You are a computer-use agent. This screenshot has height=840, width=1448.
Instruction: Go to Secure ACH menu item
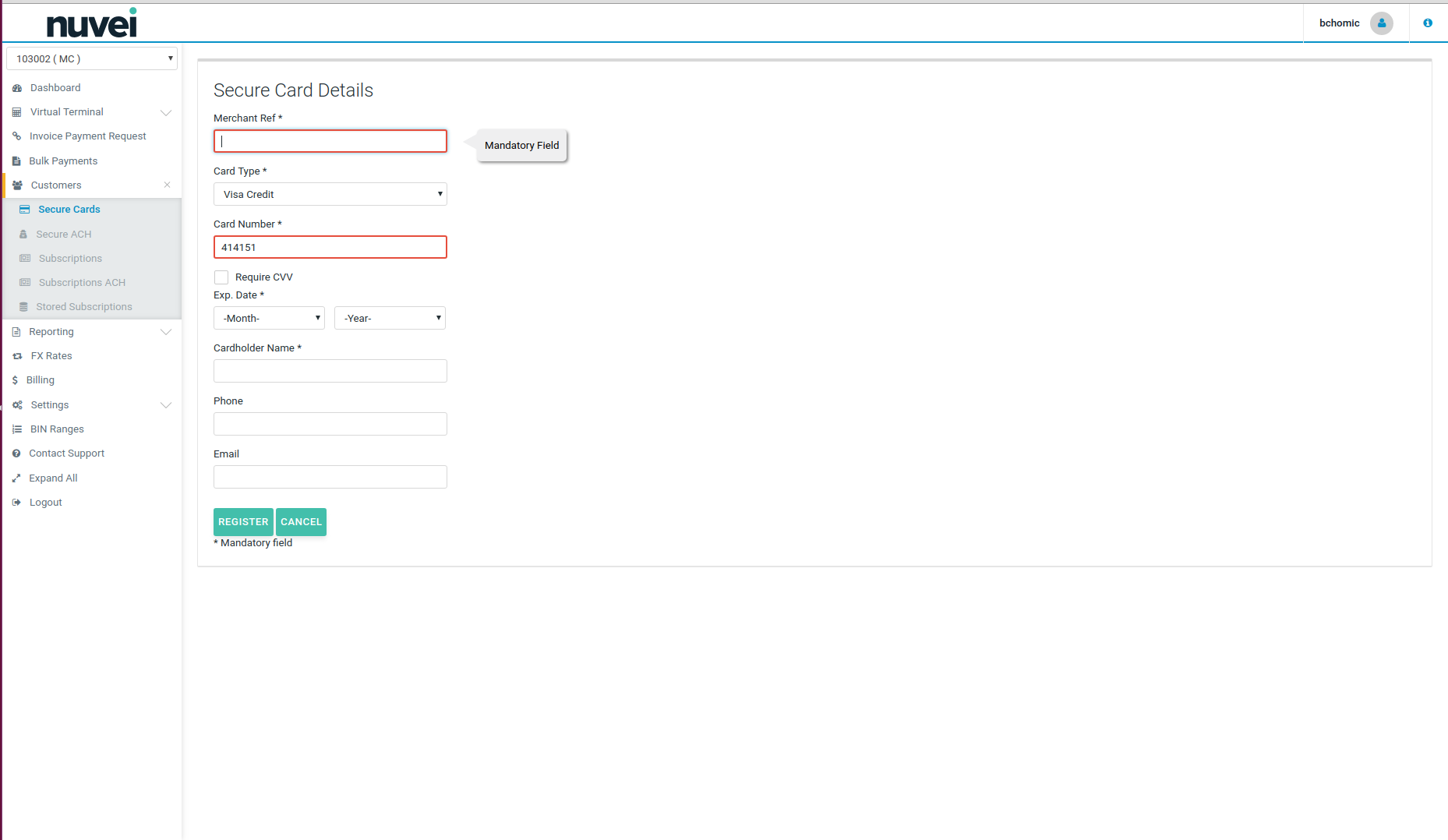click(x=63, y=235)
